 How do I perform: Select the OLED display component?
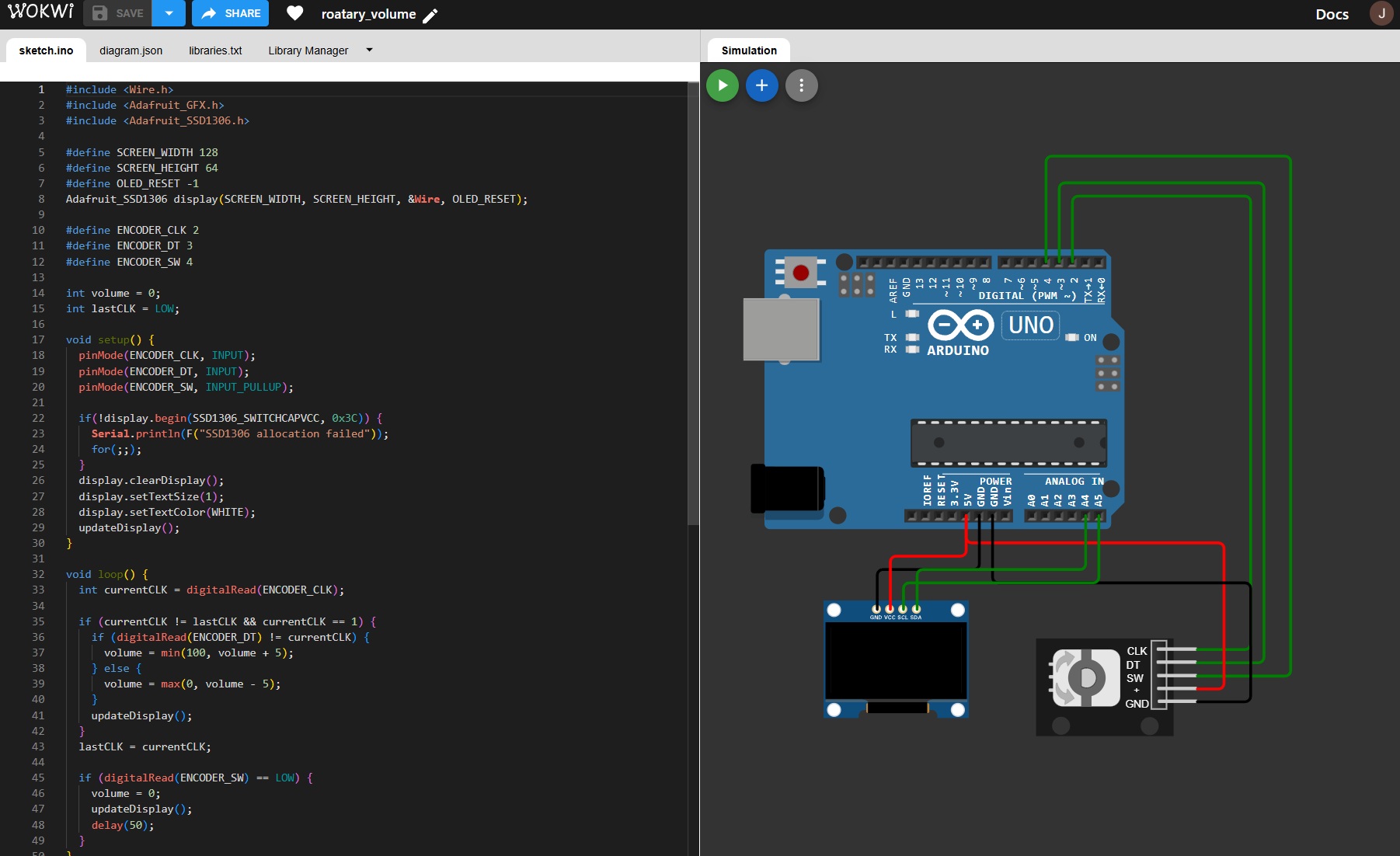tap(896, 659)
